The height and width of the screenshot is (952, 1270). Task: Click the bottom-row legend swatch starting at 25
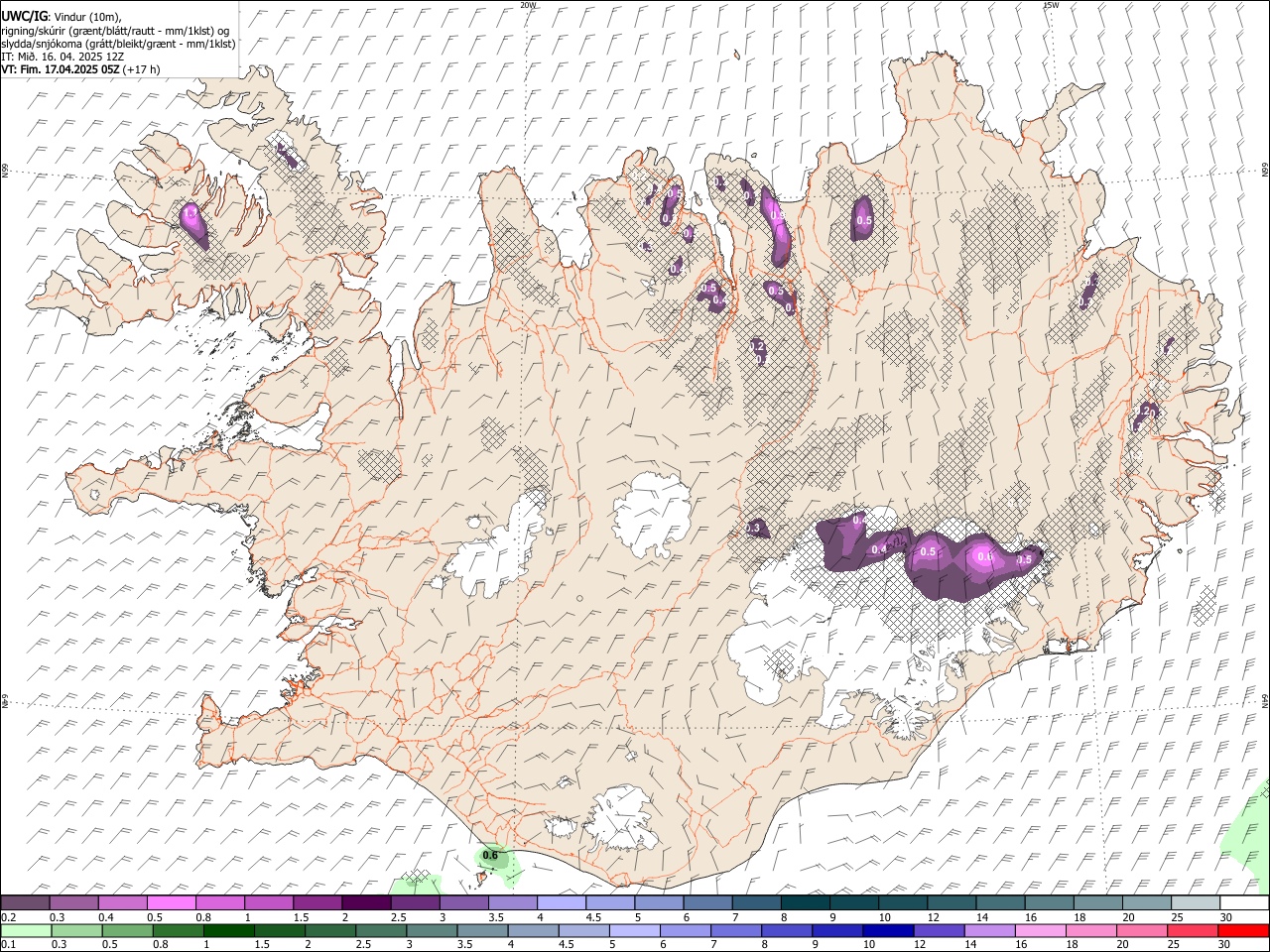tap(1192, 930)
